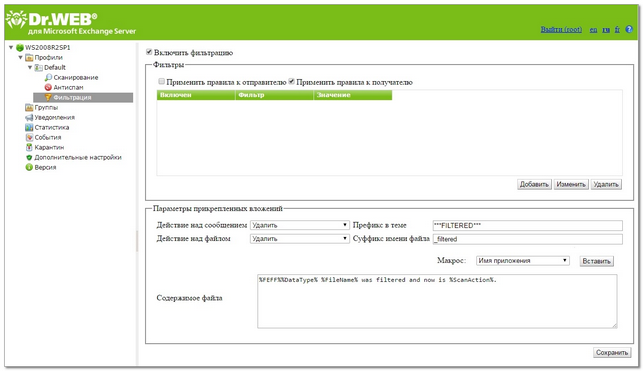Click the Карантин icon
This screenshot has width=643, height=371.
click(x=29, y=147)
